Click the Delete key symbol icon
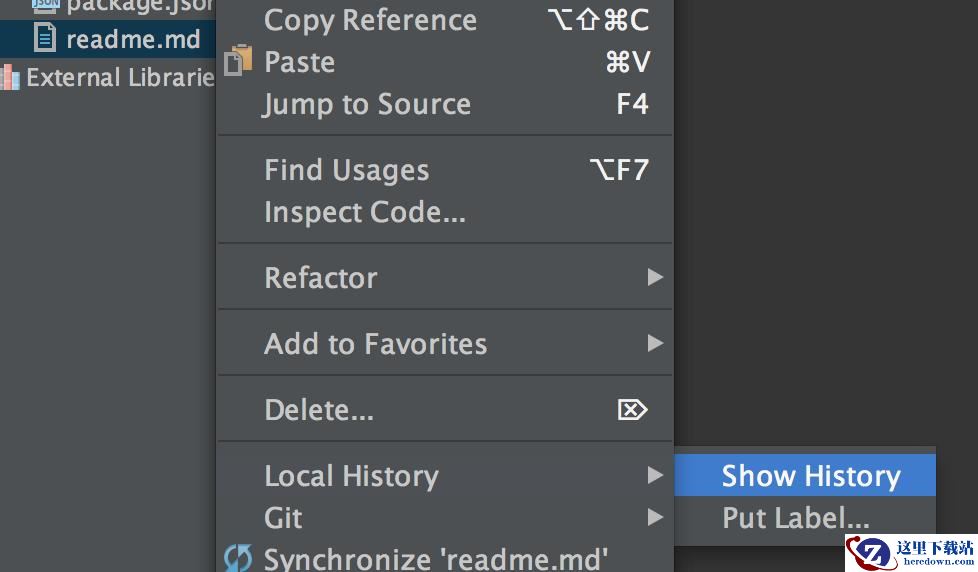Screen dimensions: 978x572 tap(632, 410)
